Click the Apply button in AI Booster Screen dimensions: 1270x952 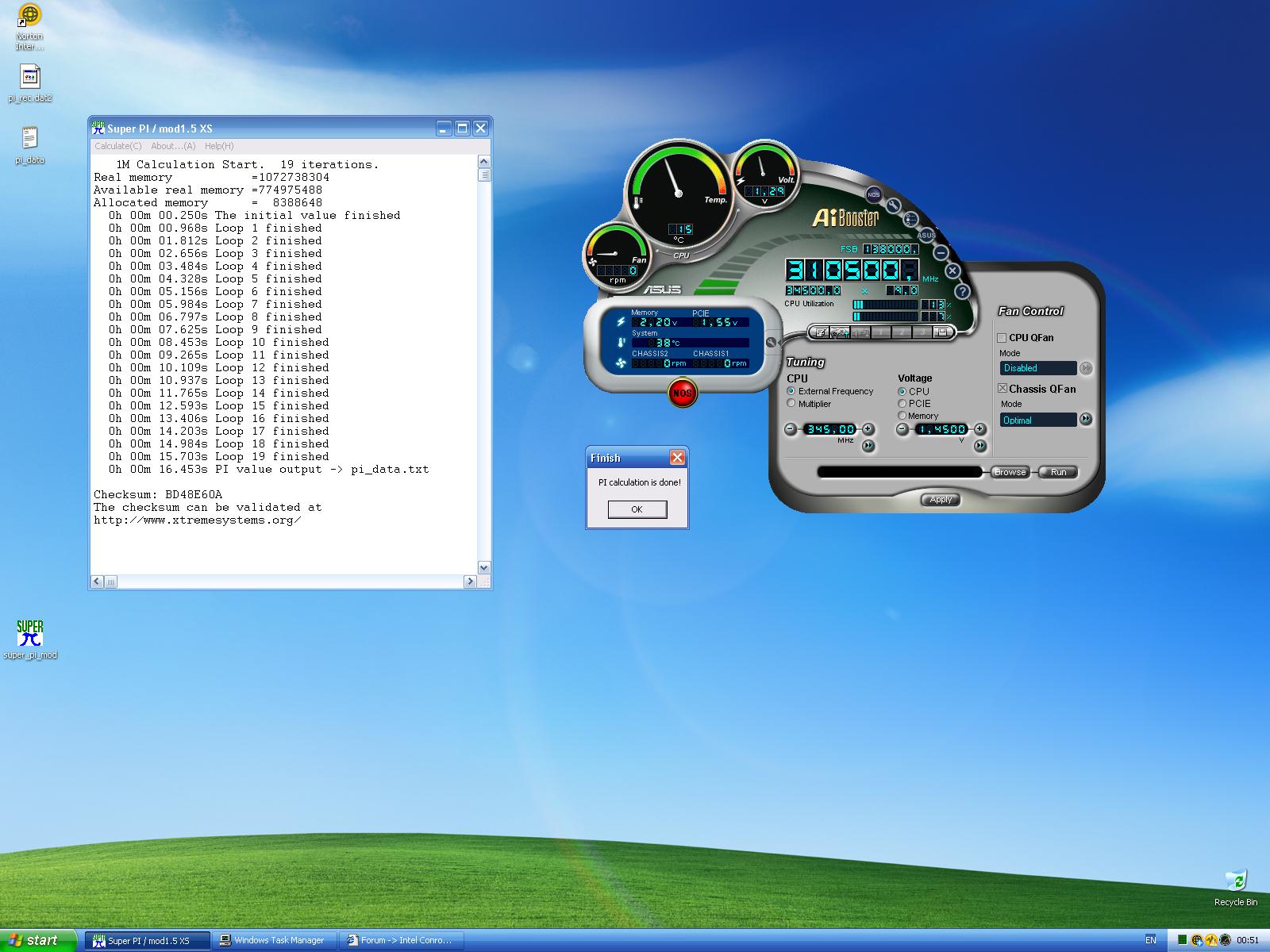click(x=941, y=500)
